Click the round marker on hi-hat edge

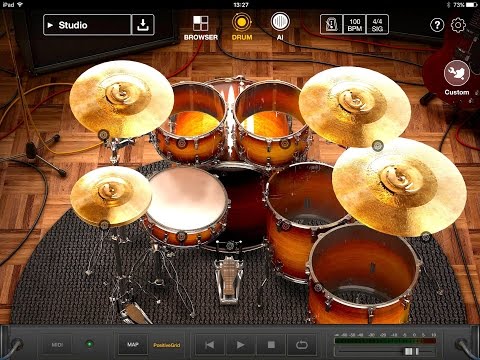104,225
